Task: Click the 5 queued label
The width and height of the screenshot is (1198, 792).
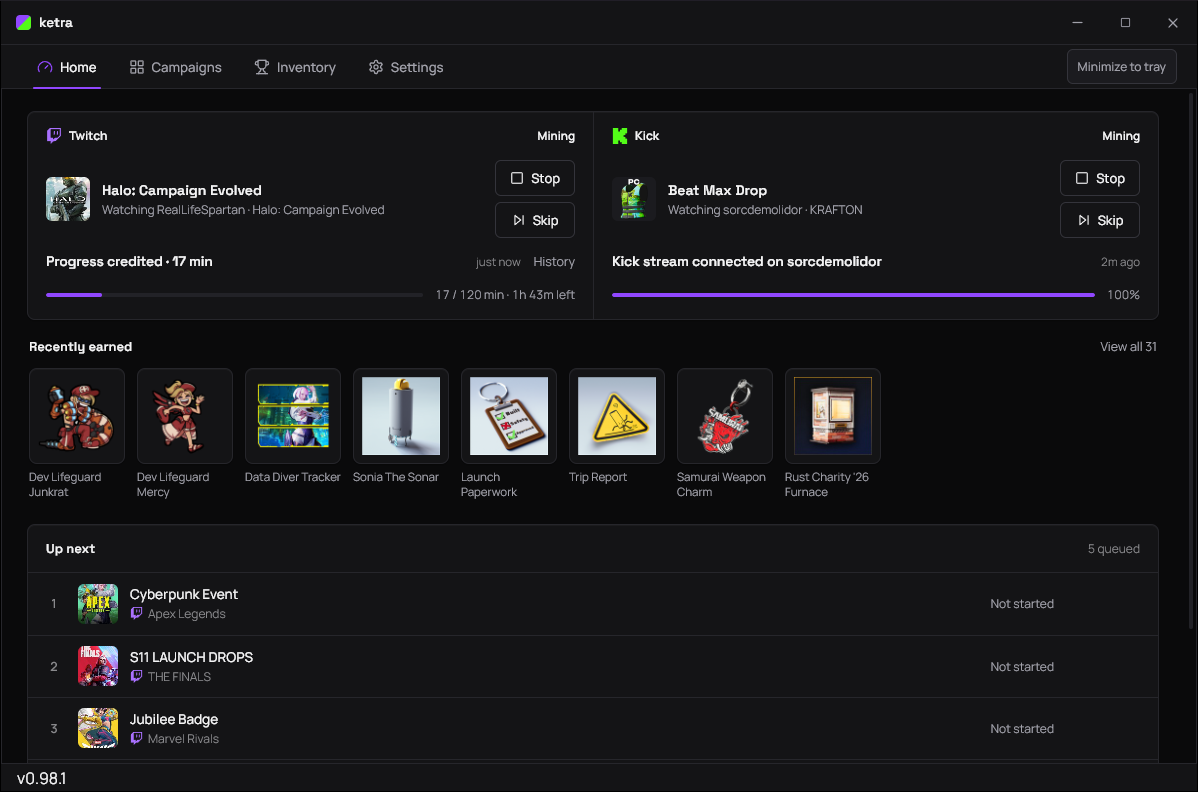Action: point(1113,548)
